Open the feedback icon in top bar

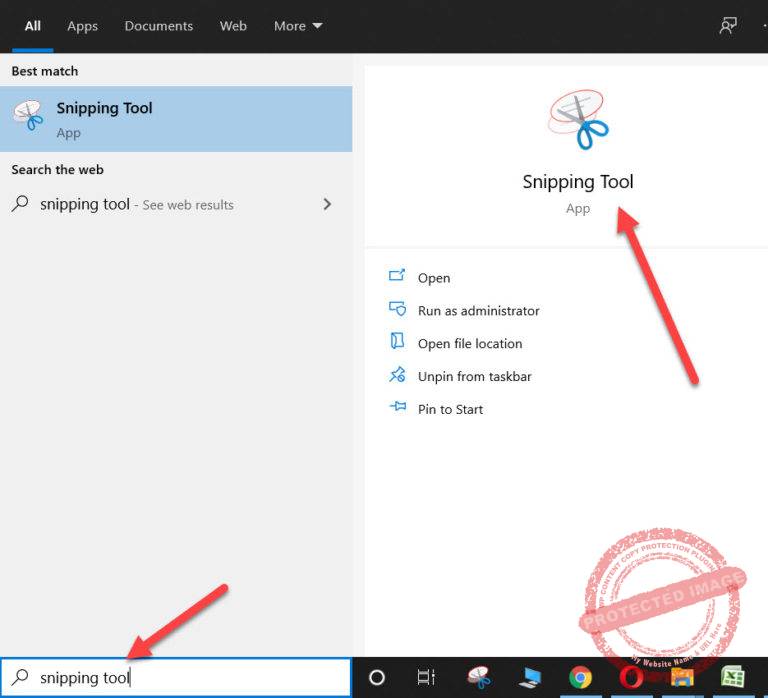pos(728,25)
